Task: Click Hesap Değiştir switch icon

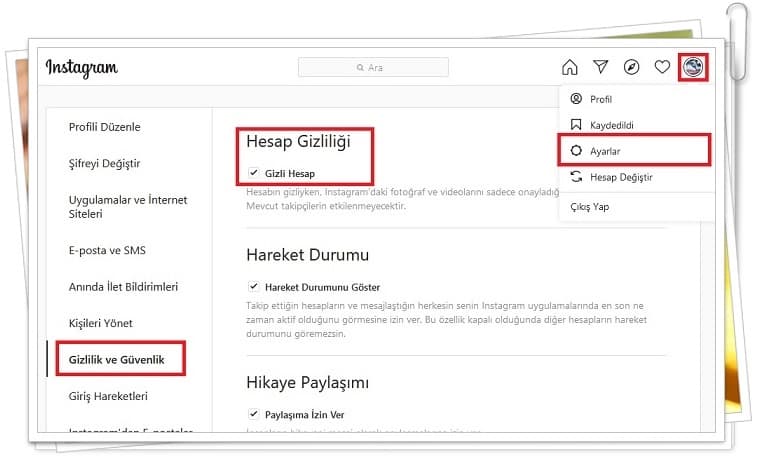Action: [x=576, y=177]
